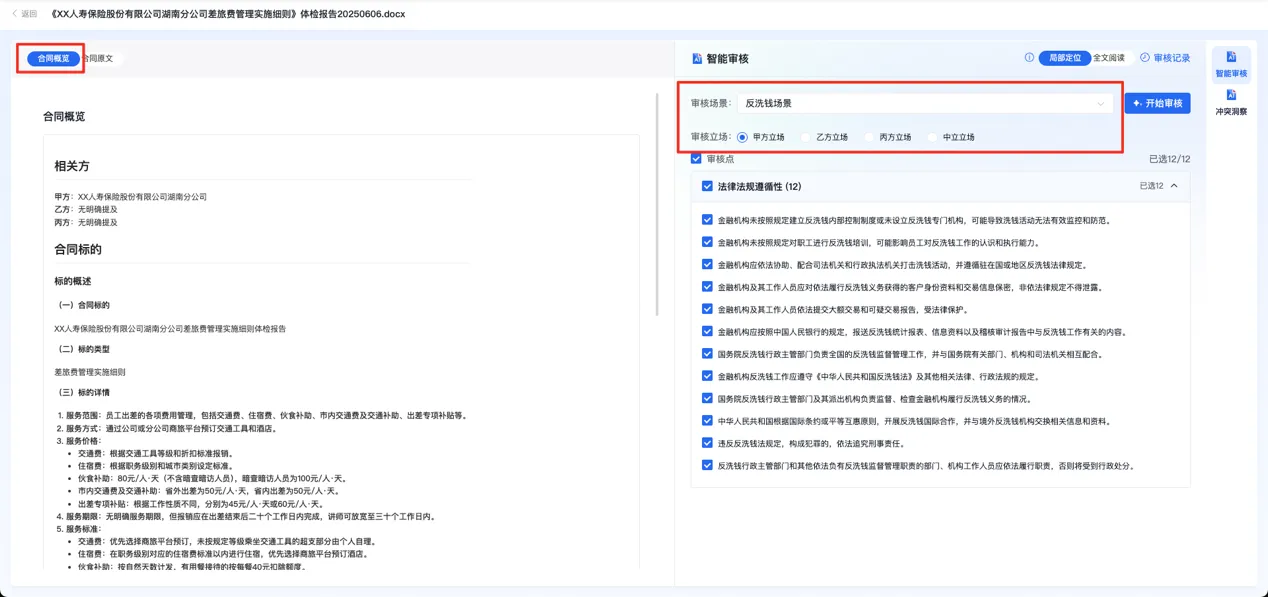The width and height of the screenshot is (1268, 597).
Task: Open the 审核场景 dropdown showing 反洗钱场景
Action: tap(924, 103)
